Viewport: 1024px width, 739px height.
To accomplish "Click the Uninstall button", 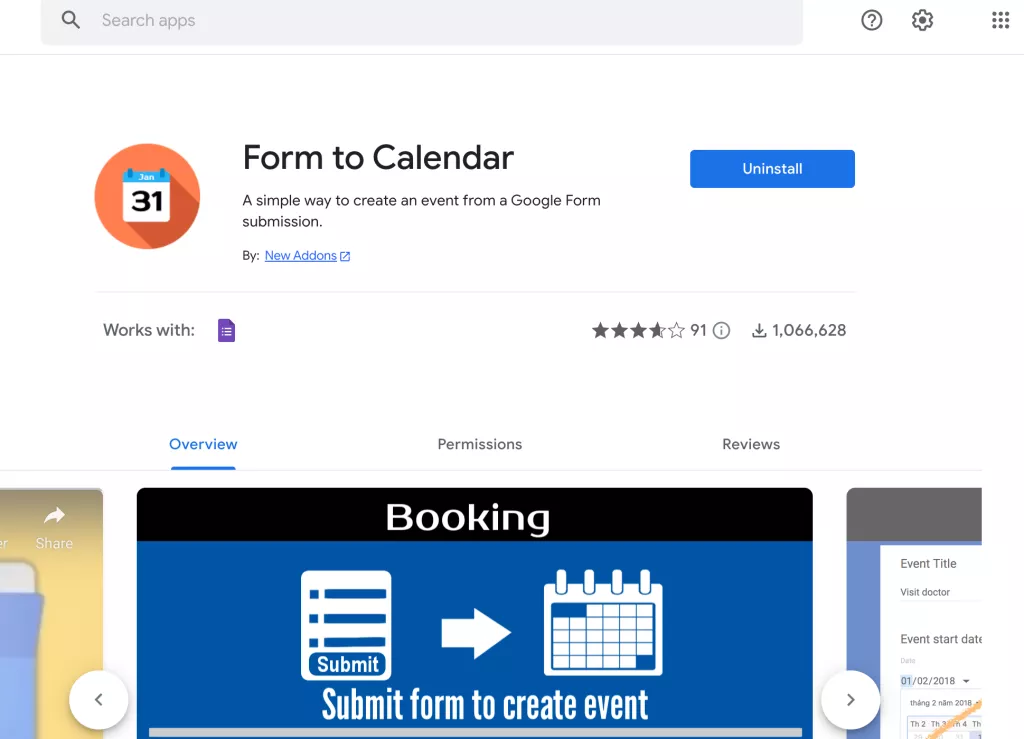I will click(x=772, y=168).
